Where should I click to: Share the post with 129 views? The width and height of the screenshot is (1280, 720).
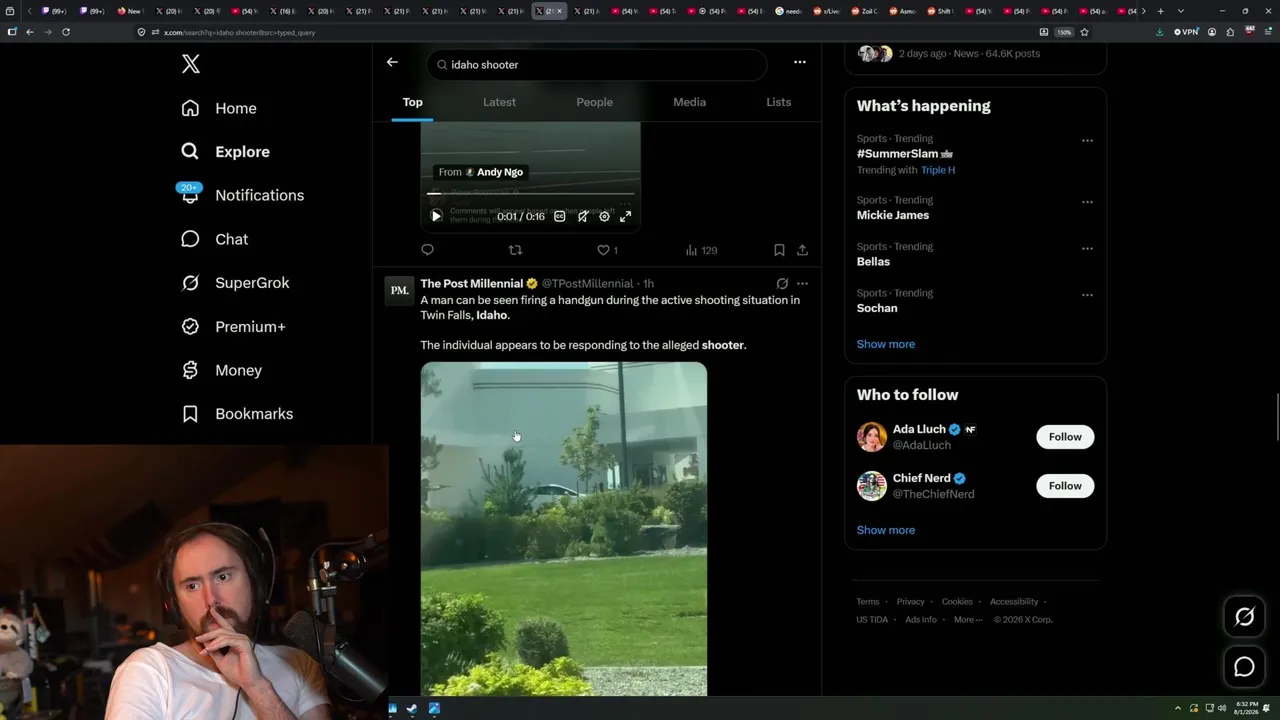coord(802,250)
